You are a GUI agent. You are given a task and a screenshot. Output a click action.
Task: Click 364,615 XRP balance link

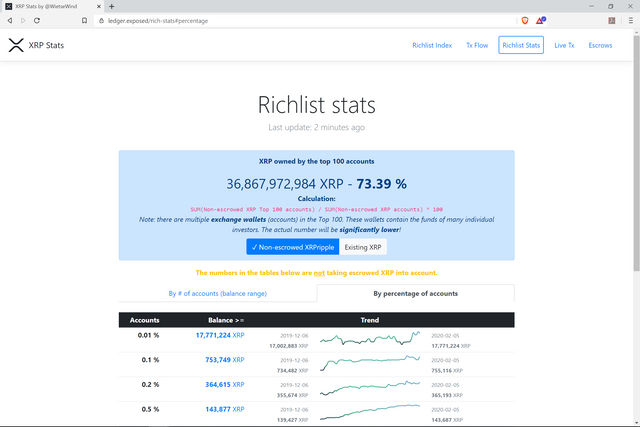point(224,385)
